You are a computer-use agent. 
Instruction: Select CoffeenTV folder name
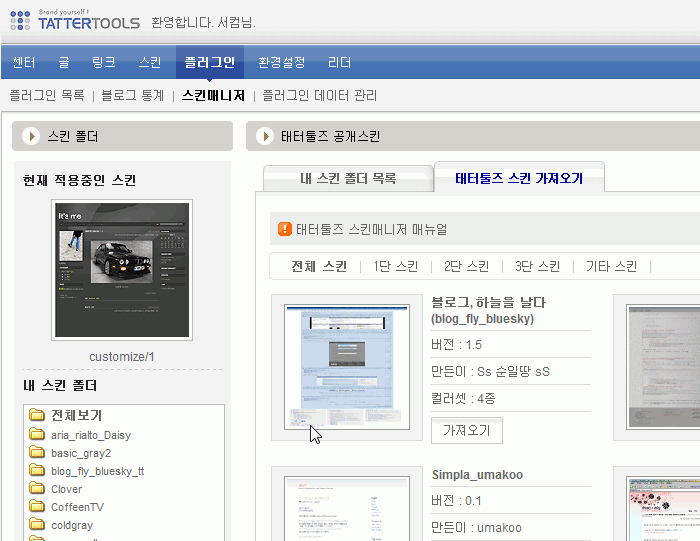(77, 507)
